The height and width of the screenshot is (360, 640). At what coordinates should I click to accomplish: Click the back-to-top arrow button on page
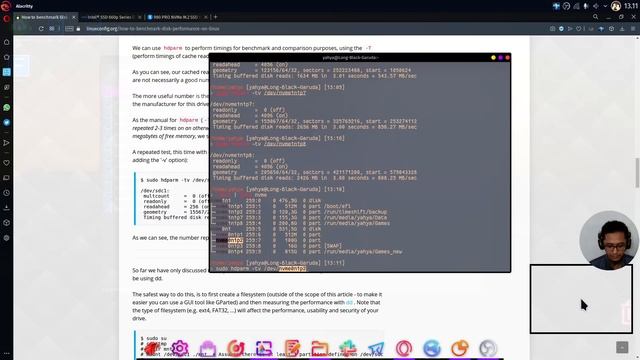click(622, 347)
